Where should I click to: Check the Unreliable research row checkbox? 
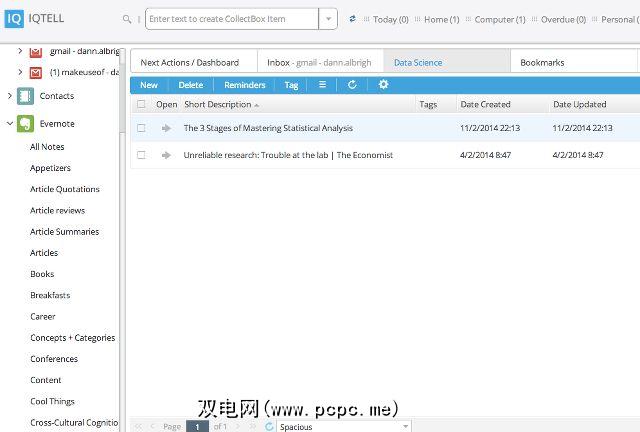pos(141,155)
